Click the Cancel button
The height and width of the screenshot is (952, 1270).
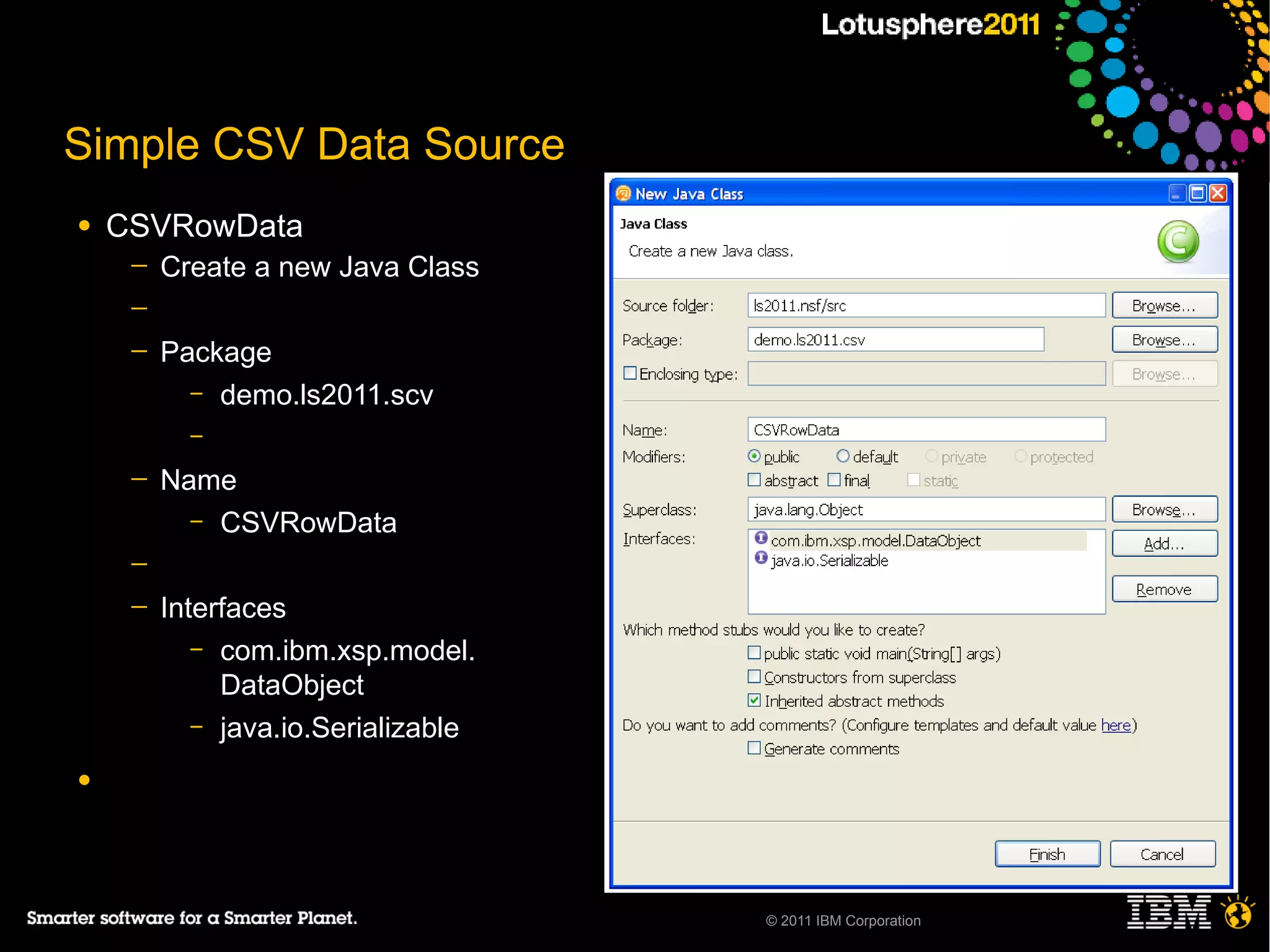click(x=1163, y=854)
